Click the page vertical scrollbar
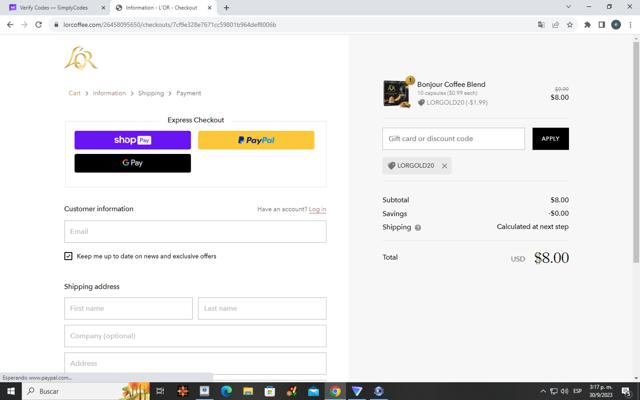This screenshot has width=640, height=400. point(636,153)
